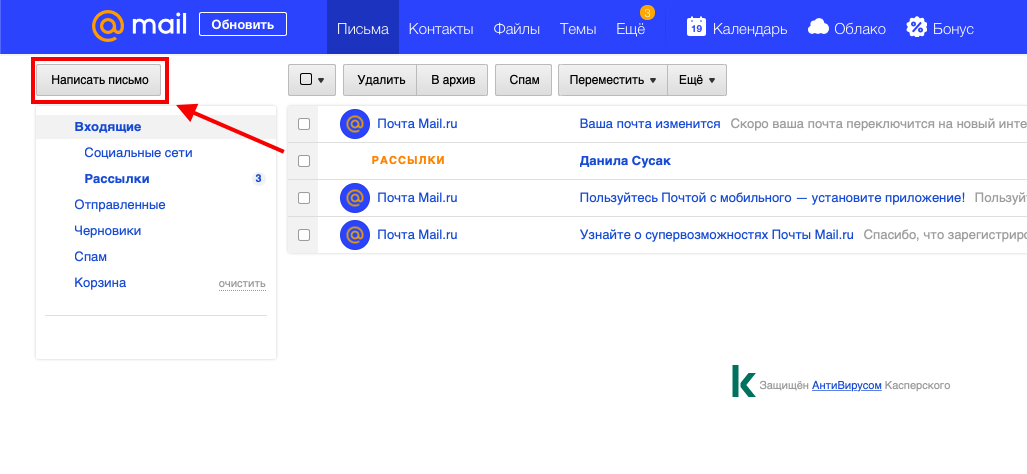Click sender name on Узнайте о супервозможностях row
Screen dimensions: 1027x474
click(x=417, y=235)
